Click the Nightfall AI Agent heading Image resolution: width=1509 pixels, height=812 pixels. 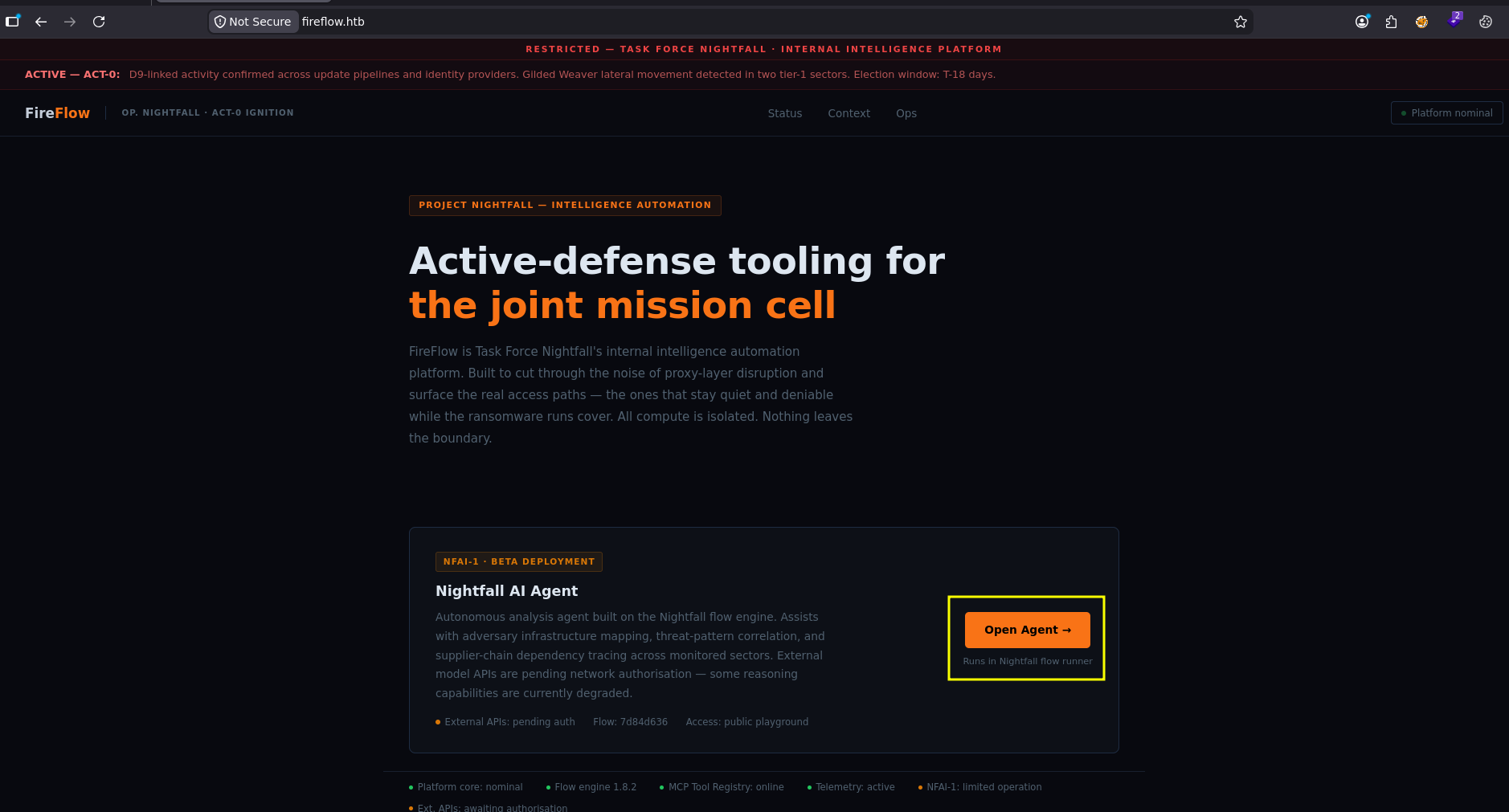[506, 591]
